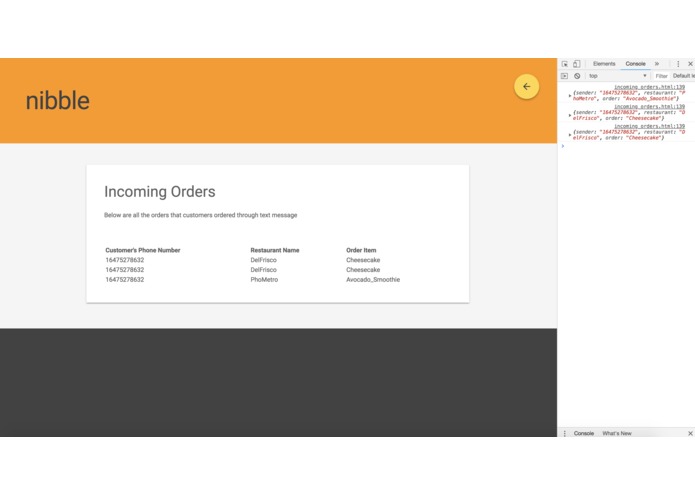Switch to the Elements tab

pos(604,64)
